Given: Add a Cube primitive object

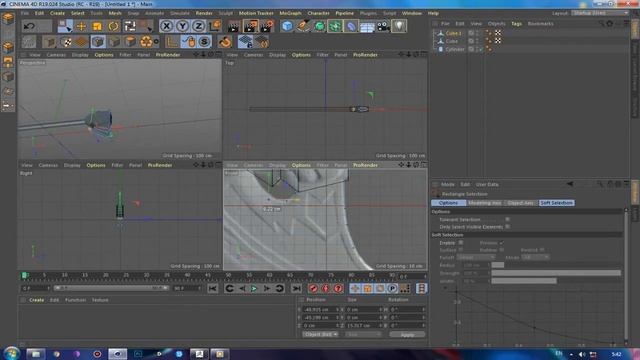Looking at the screenshot, I should [x=287, y=26].
